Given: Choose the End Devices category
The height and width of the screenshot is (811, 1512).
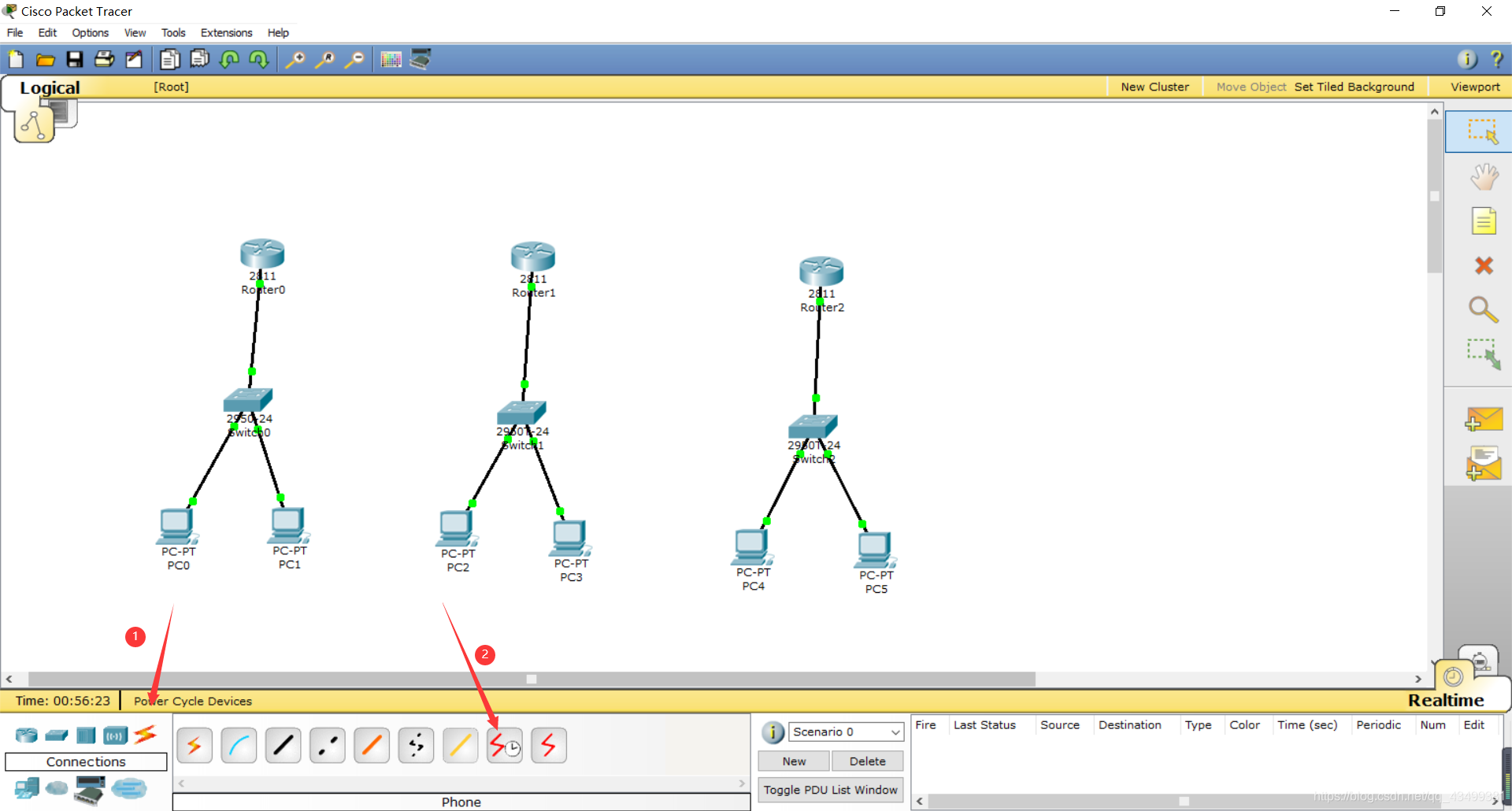Looking at the screenshot, I should pyautogui.click(x=27, y=788).
